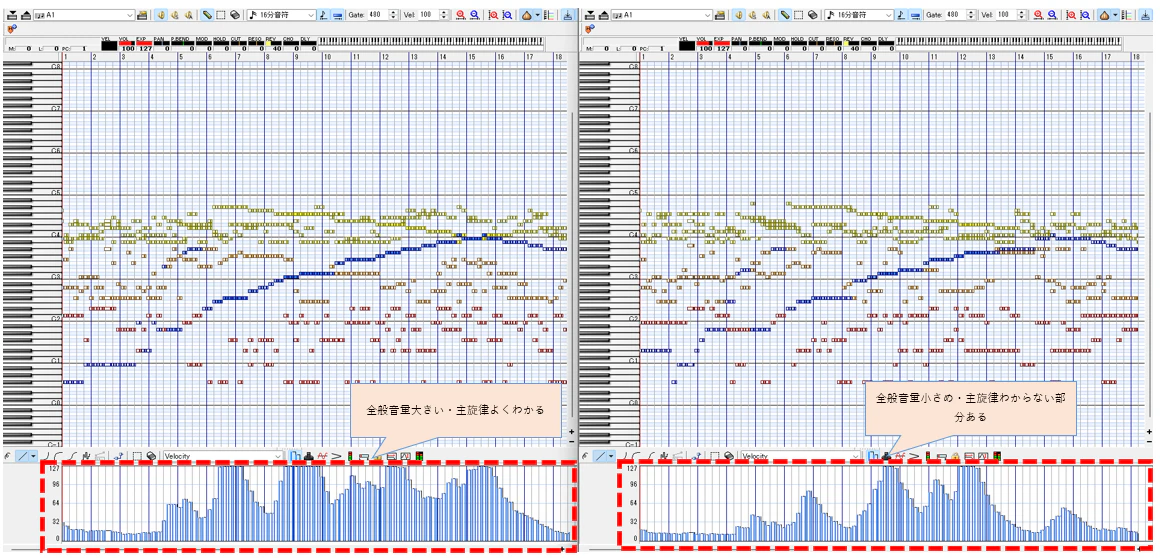Select the pencil tool in right window toolbar
The image size is (1160, 558).
[x=785, y=15]
